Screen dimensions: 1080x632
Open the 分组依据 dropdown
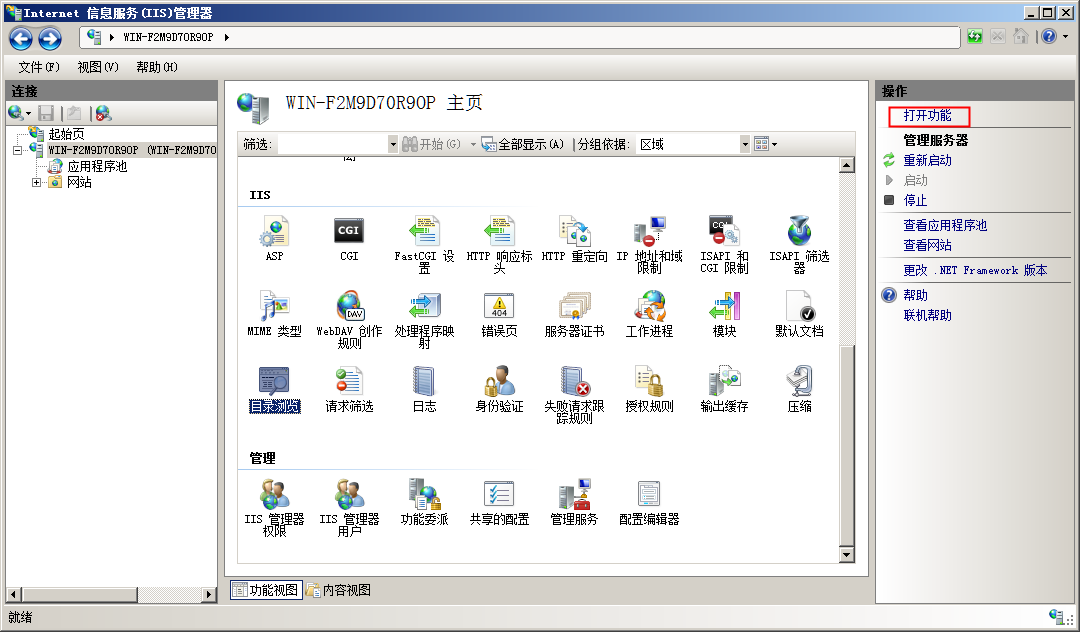(744, 145)
